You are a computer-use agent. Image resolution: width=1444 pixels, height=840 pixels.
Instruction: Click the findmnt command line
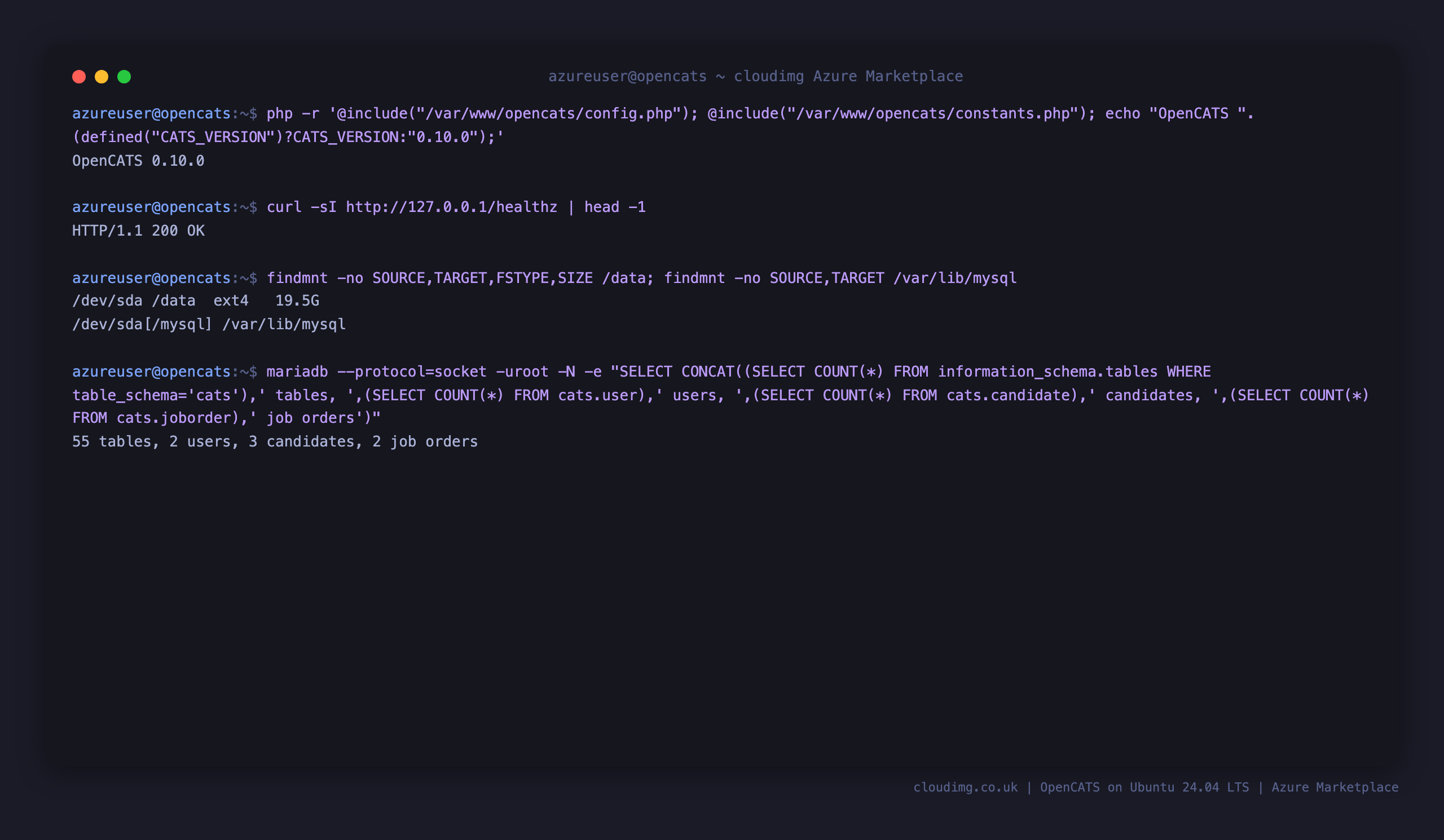pyautogui.click(x=544, y=278)
